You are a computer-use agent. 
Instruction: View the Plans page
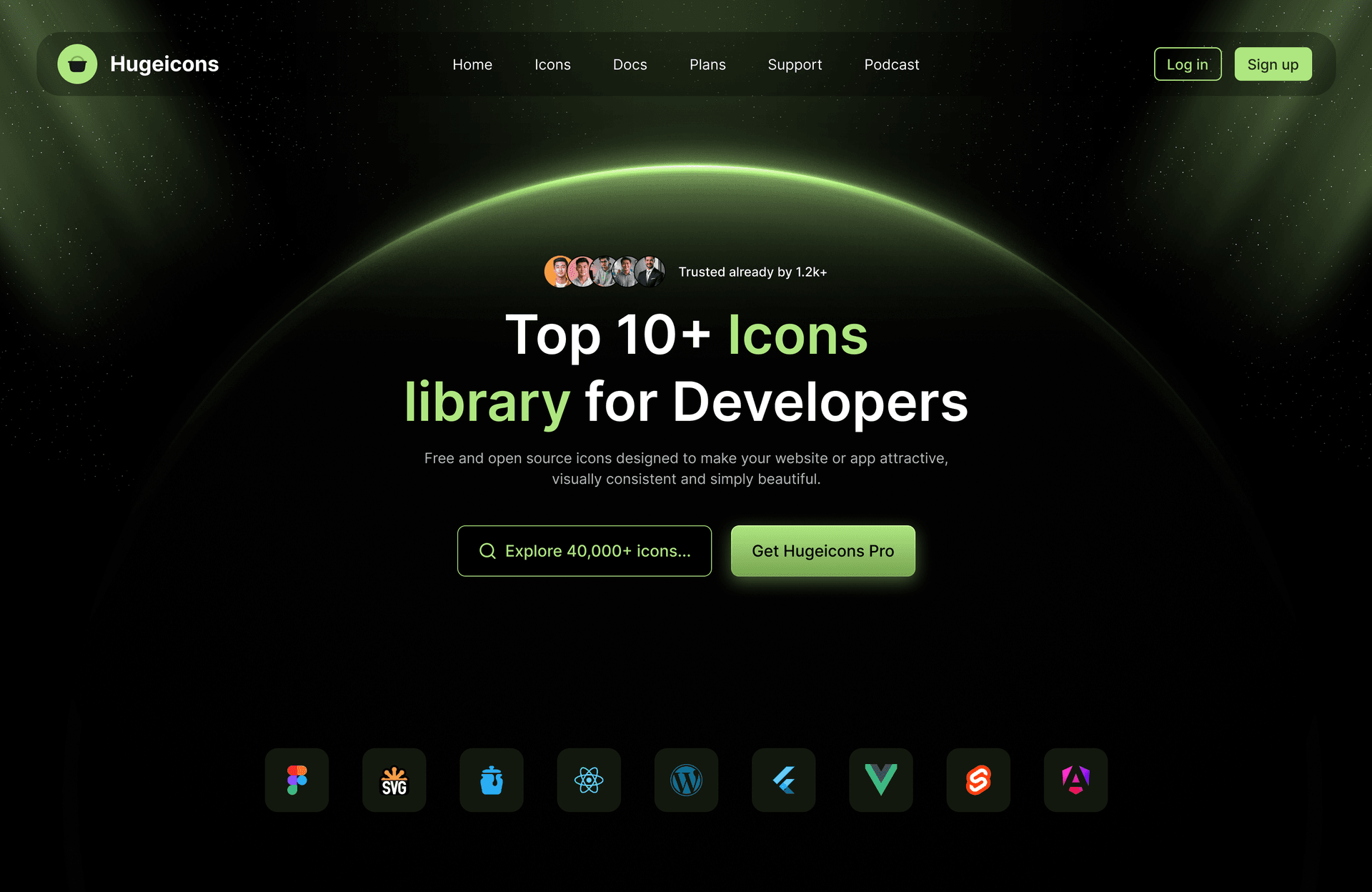point(707,64)
